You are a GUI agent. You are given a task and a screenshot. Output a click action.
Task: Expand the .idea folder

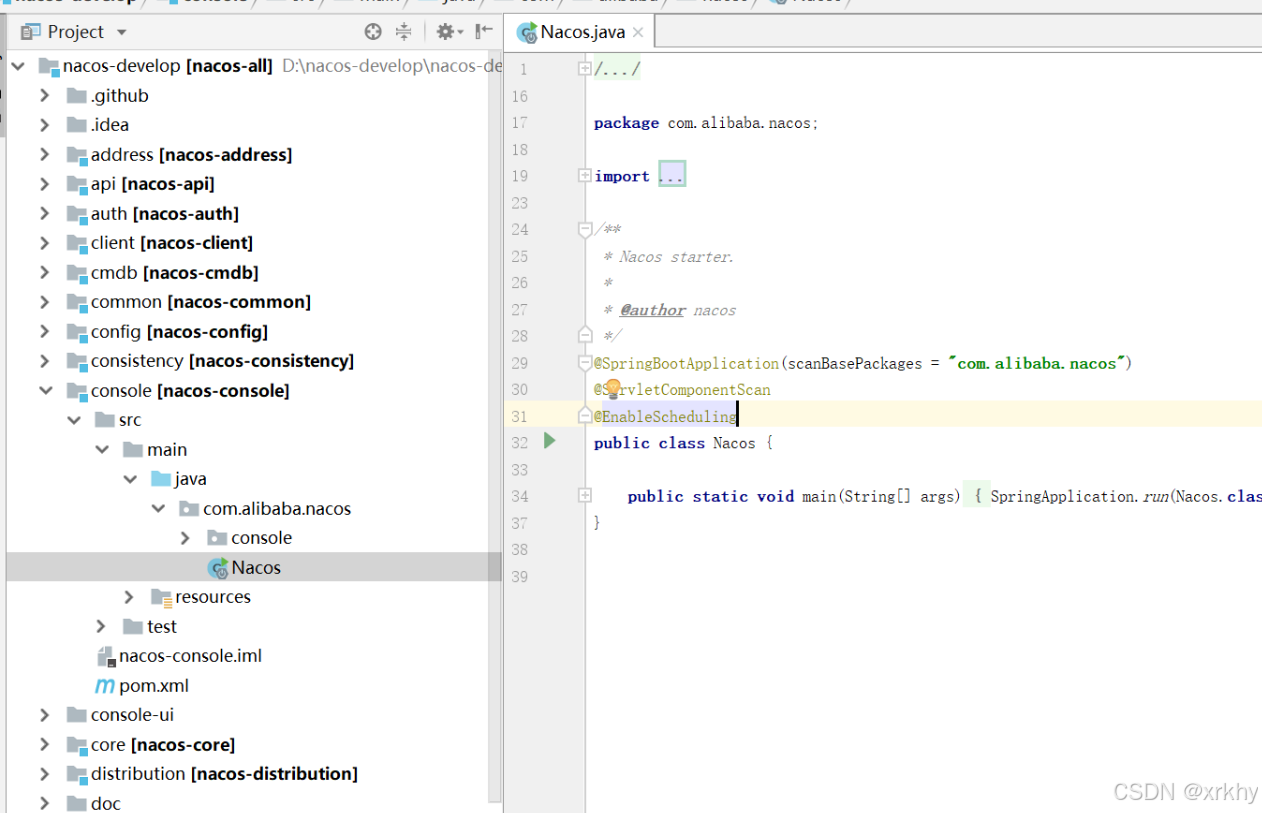click(45, 125)
